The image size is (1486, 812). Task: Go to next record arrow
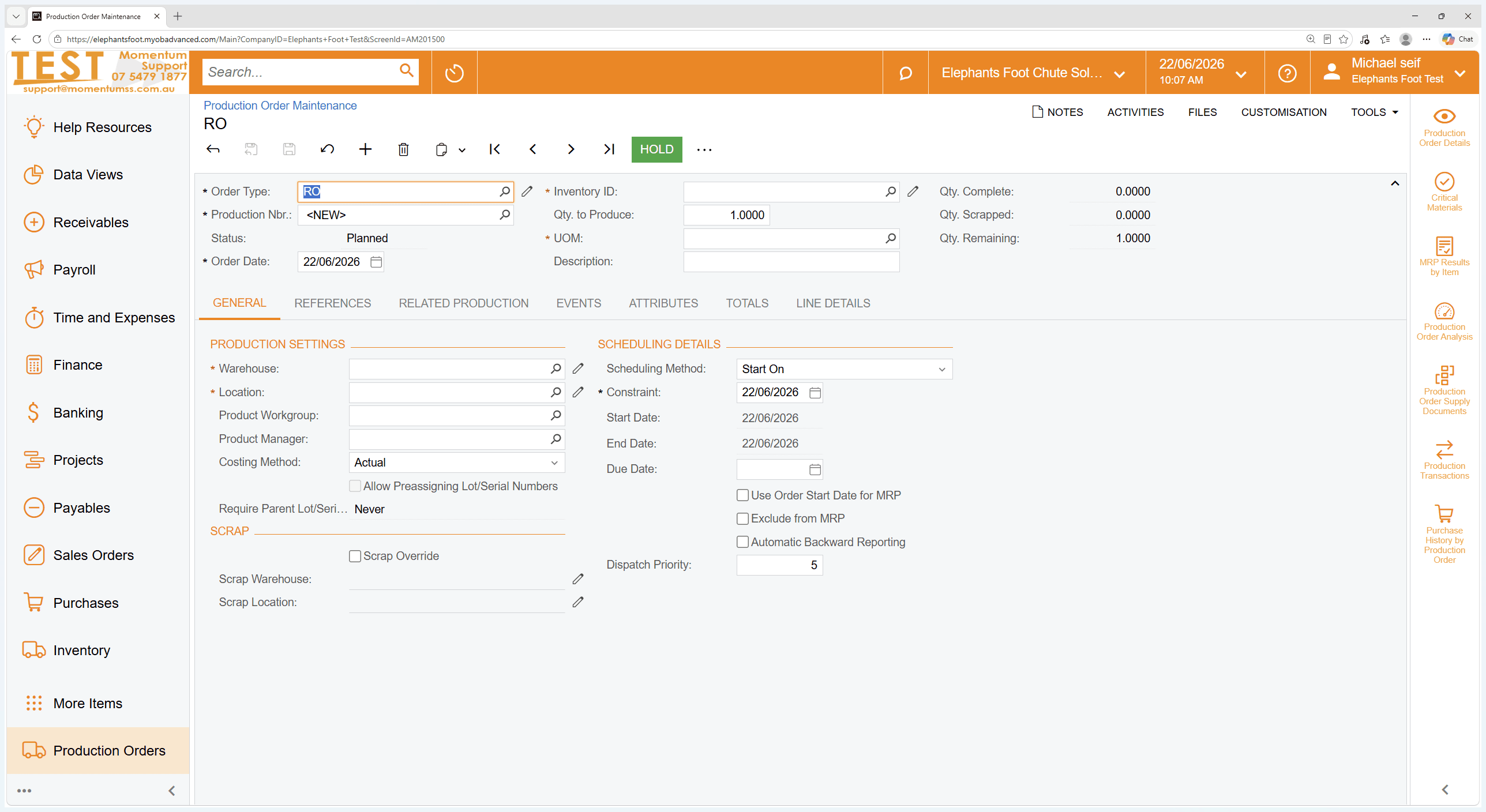[x=571, y=149]
